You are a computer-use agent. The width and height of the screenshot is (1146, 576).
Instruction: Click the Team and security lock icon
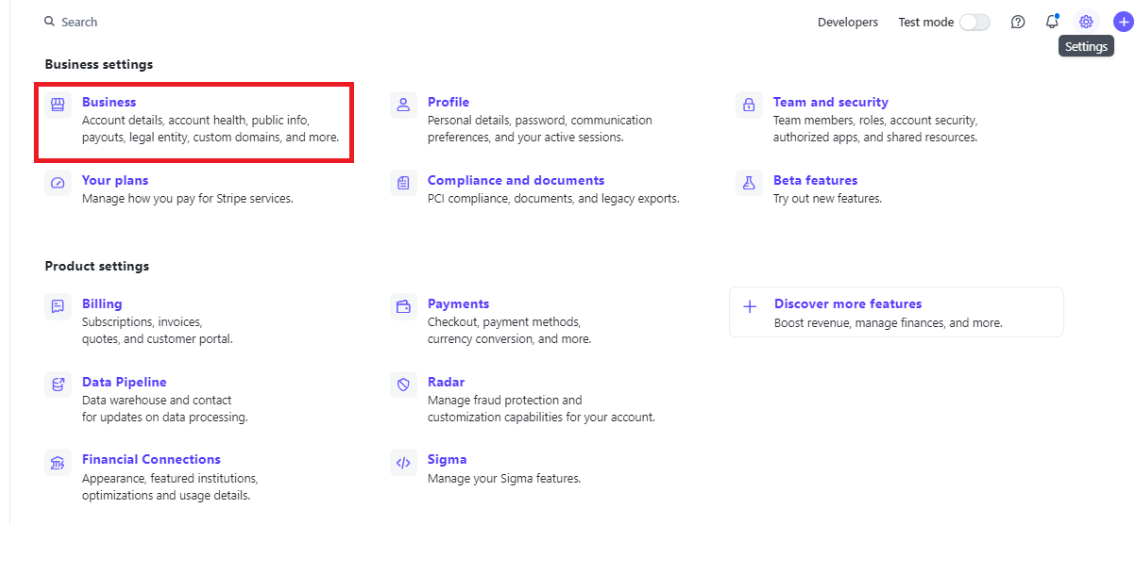point(749,105)
